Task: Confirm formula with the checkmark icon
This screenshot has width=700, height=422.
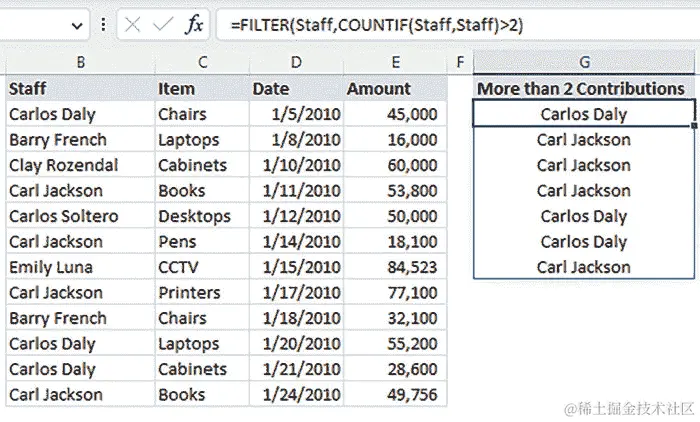Action: coord(162,25)
